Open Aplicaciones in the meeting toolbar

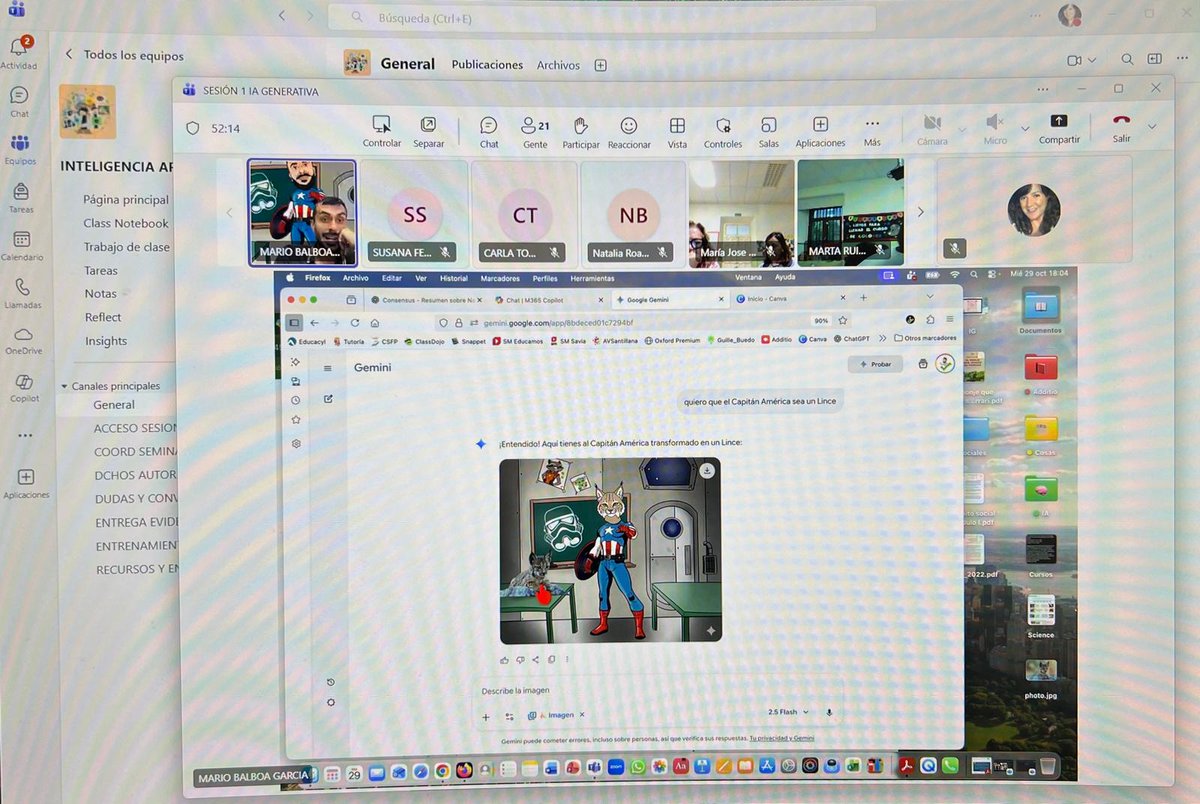click(820, 131)
